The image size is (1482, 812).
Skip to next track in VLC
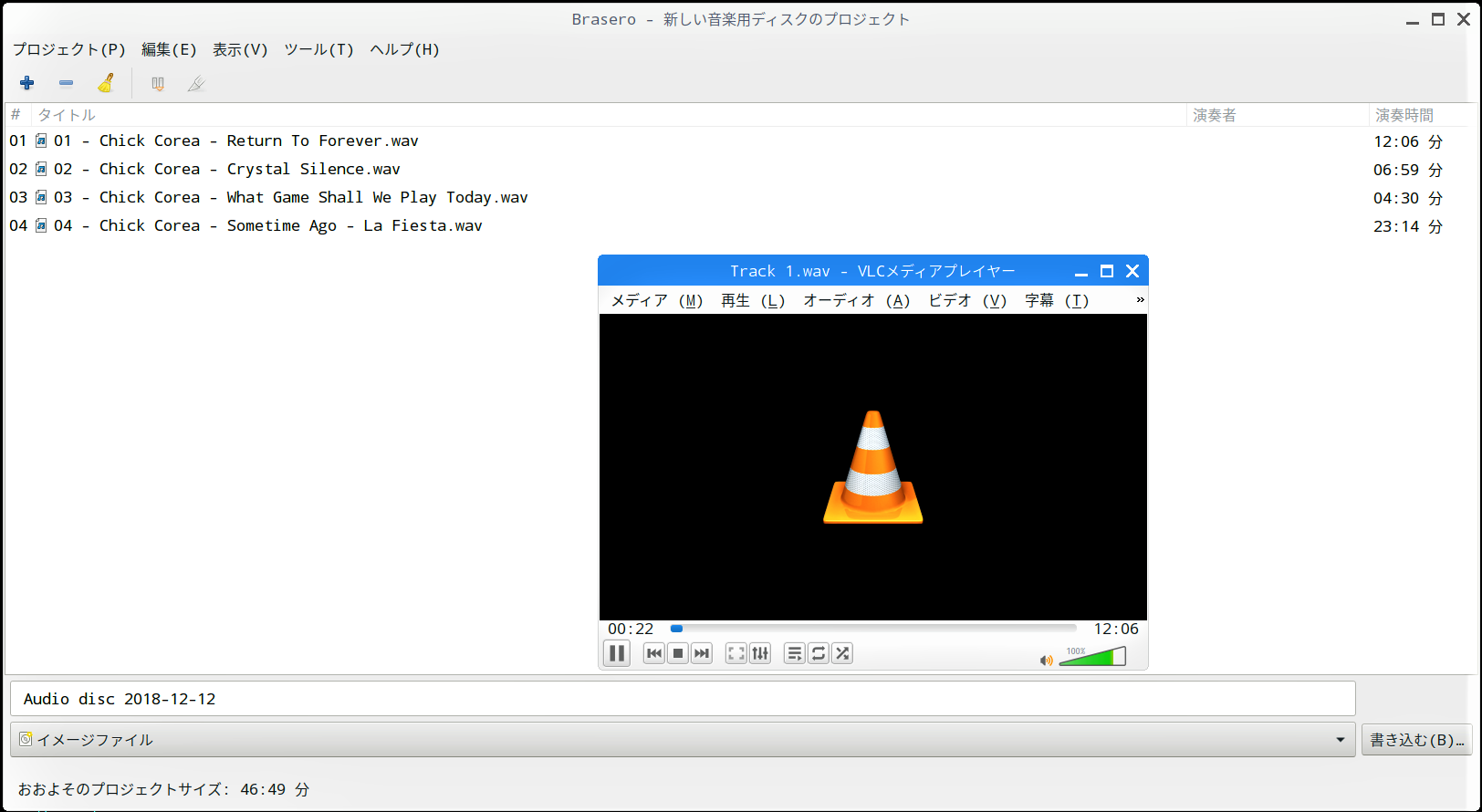(702, 653)
